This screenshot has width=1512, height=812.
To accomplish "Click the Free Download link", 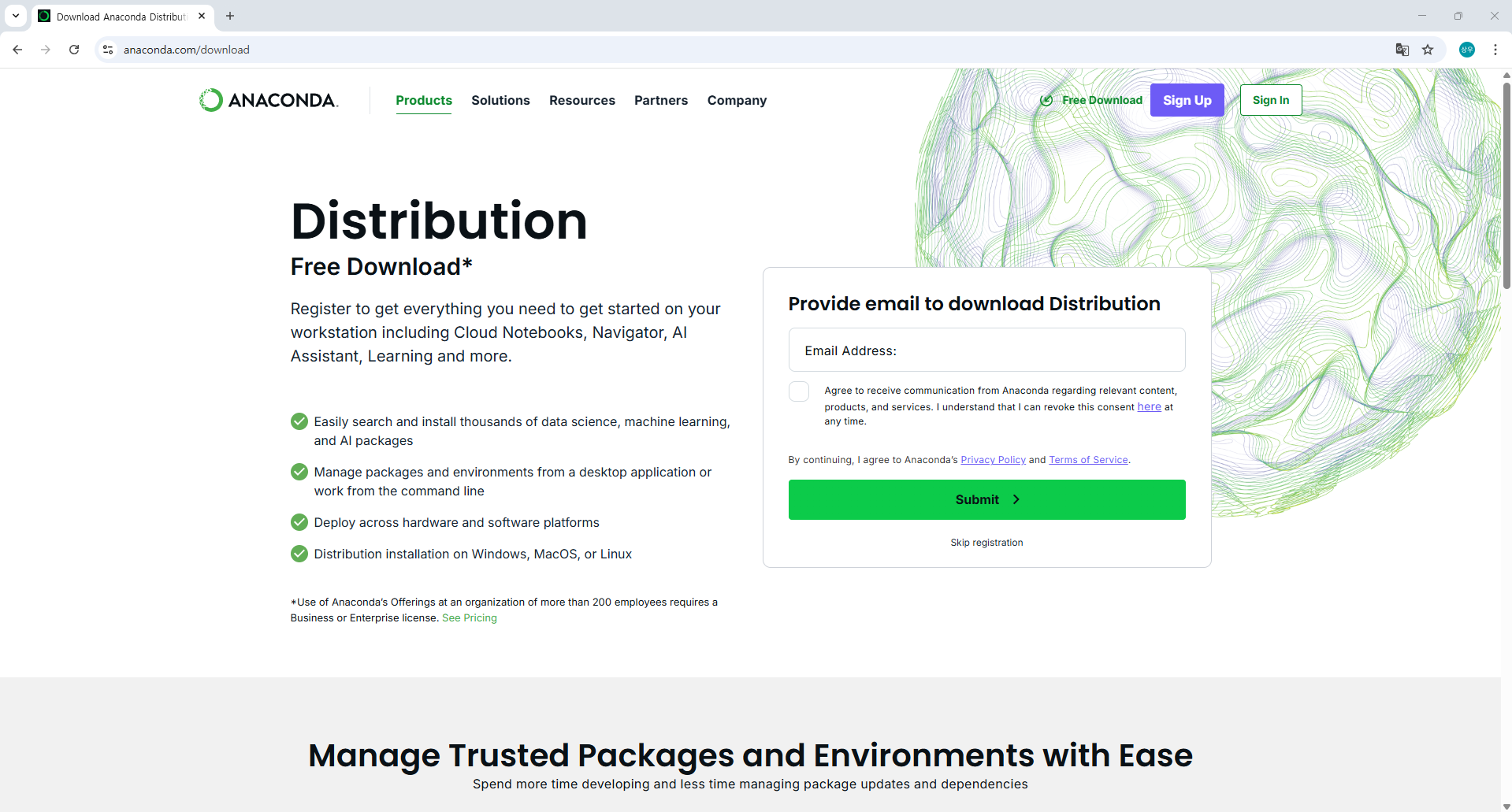I will [x=1091, y=100].
